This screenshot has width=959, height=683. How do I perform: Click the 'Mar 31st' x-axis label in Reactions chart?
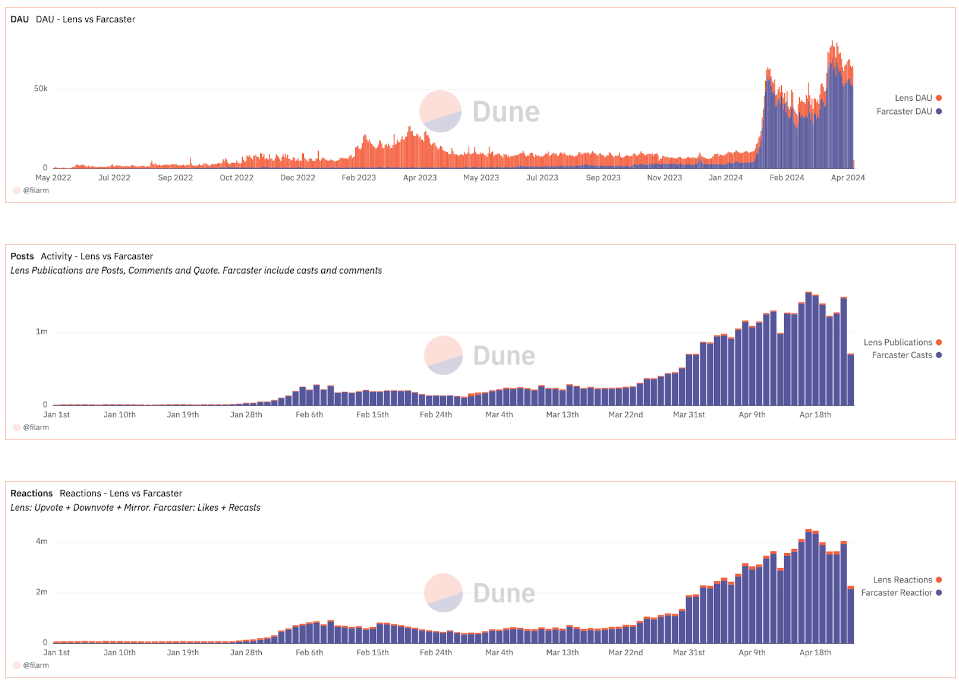click(x=689, y=652)
